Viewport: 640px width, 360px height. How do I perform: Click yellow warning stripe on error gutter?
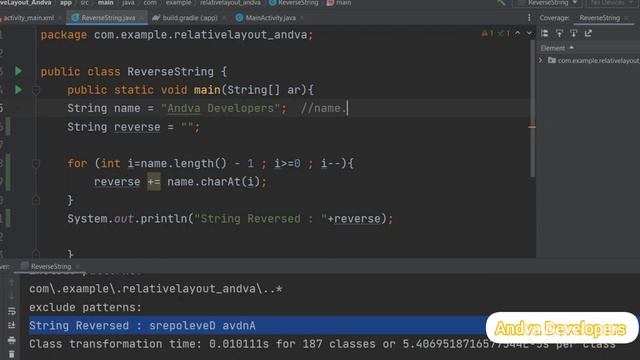tap(532, 127)
